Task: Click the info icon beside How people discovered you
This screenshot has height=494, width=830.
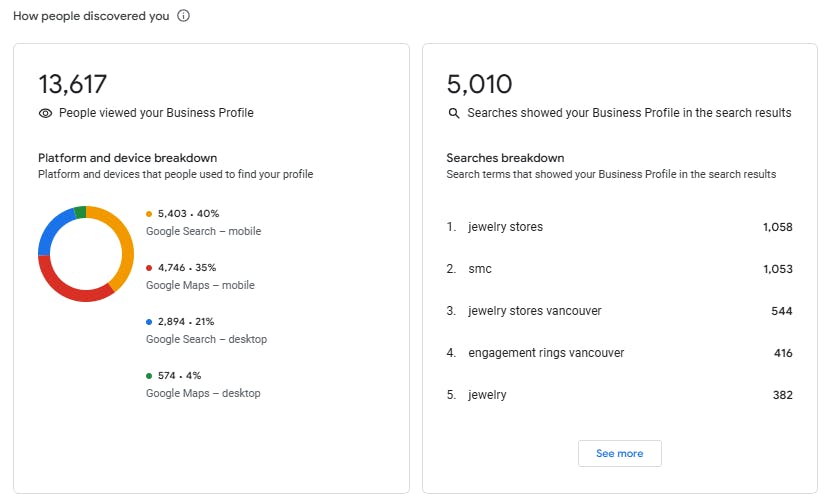Action: coord(183,16)
